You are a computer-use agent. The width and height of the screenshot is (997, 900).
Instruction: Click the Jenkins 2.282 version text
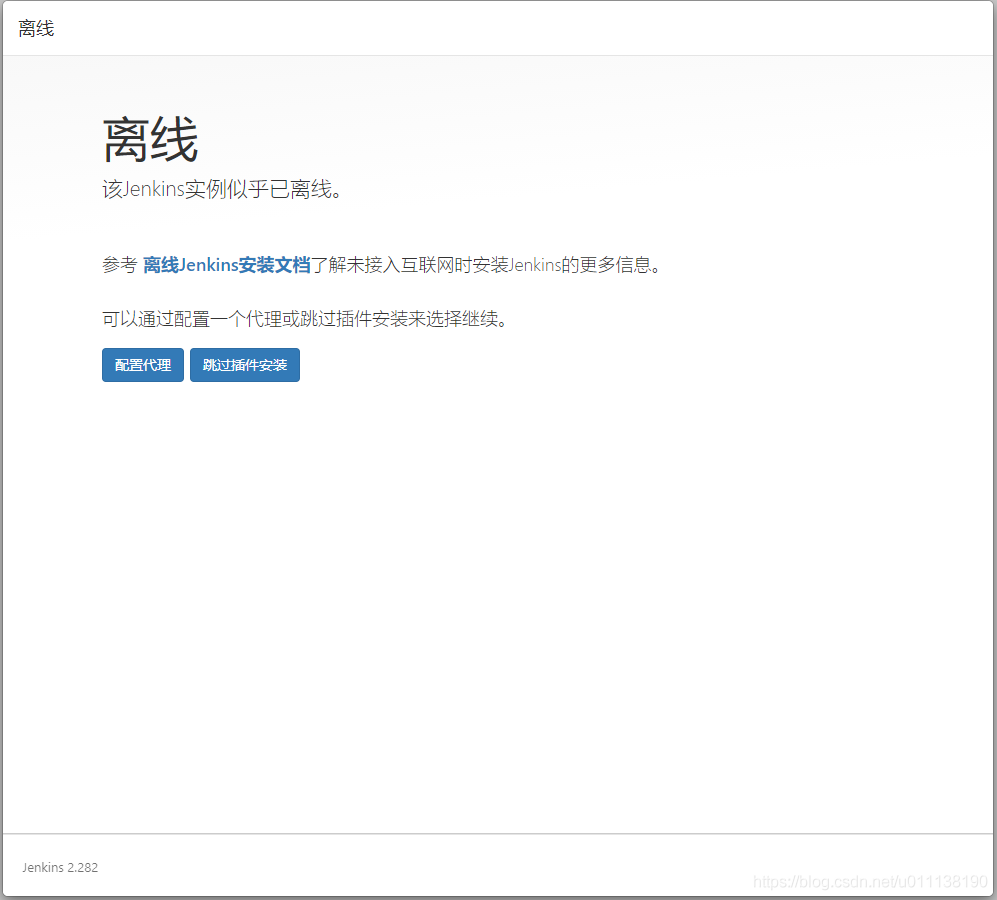[x=60, y=868]
